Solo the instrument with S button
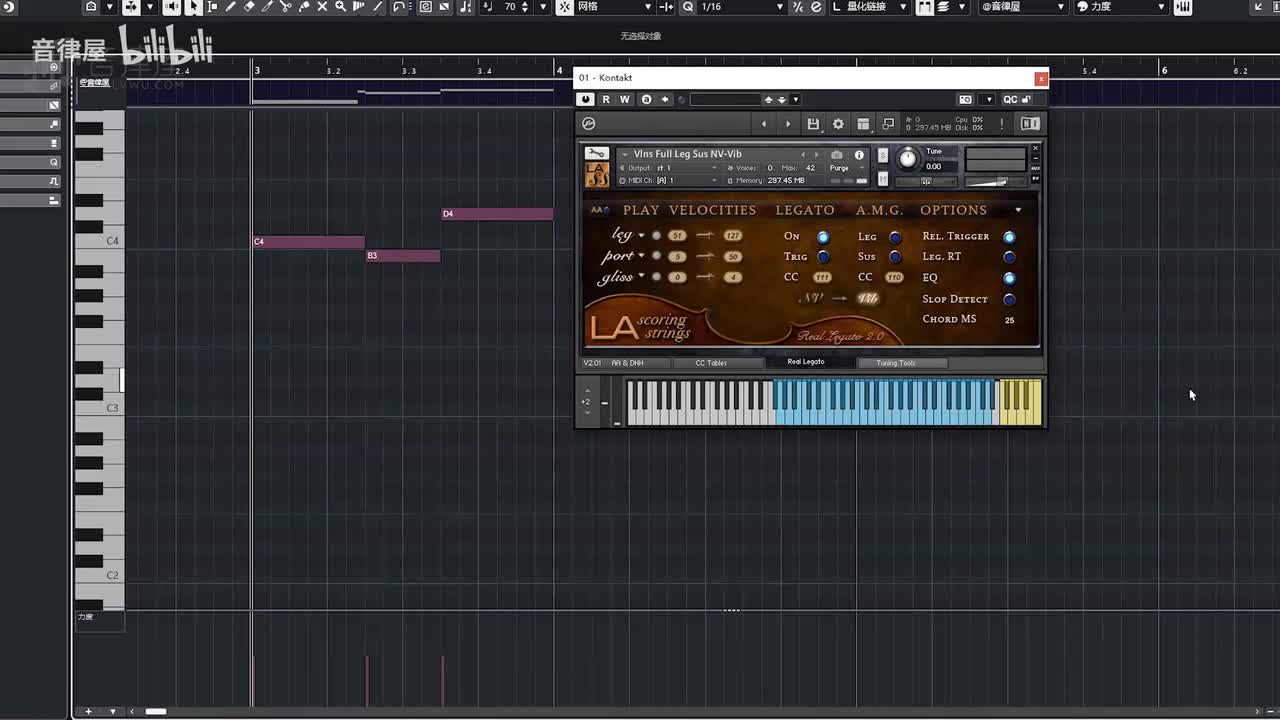The height and width of the screenshot is (720, 1280). (x=883, y=155)
